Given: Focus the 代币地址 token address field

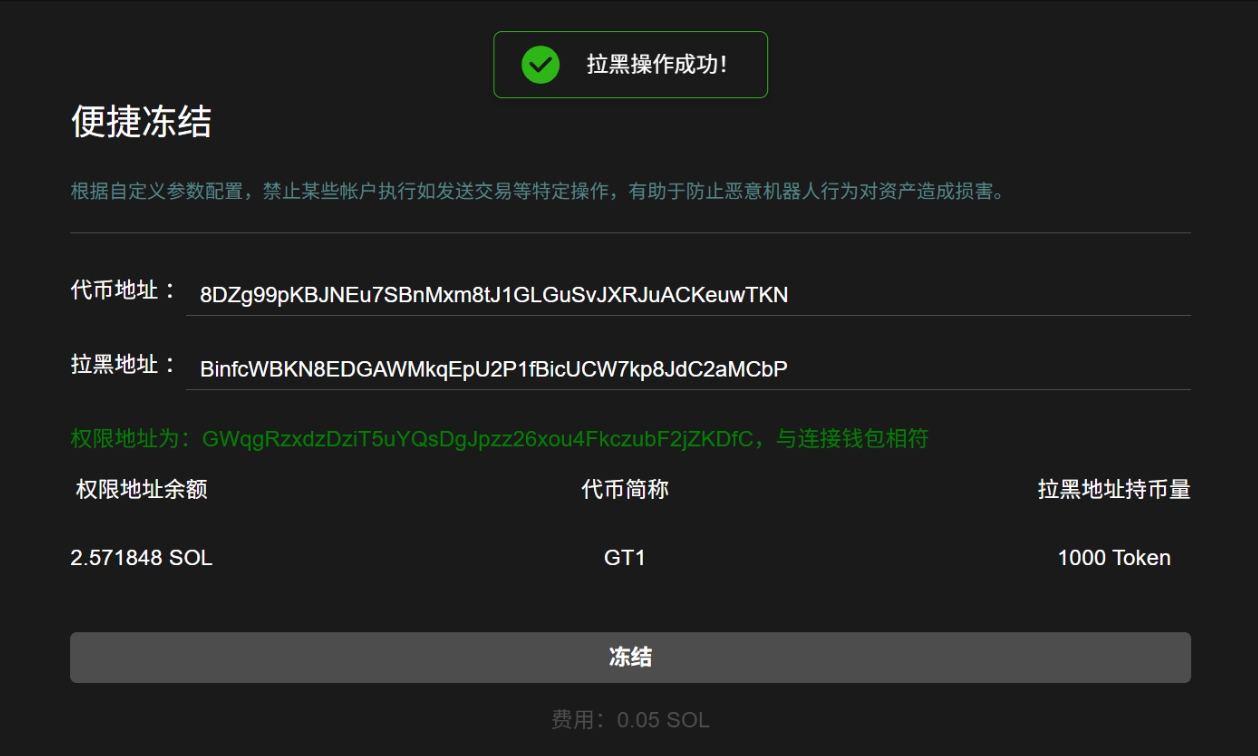Looking at the screenshot, I should point(688,294).
